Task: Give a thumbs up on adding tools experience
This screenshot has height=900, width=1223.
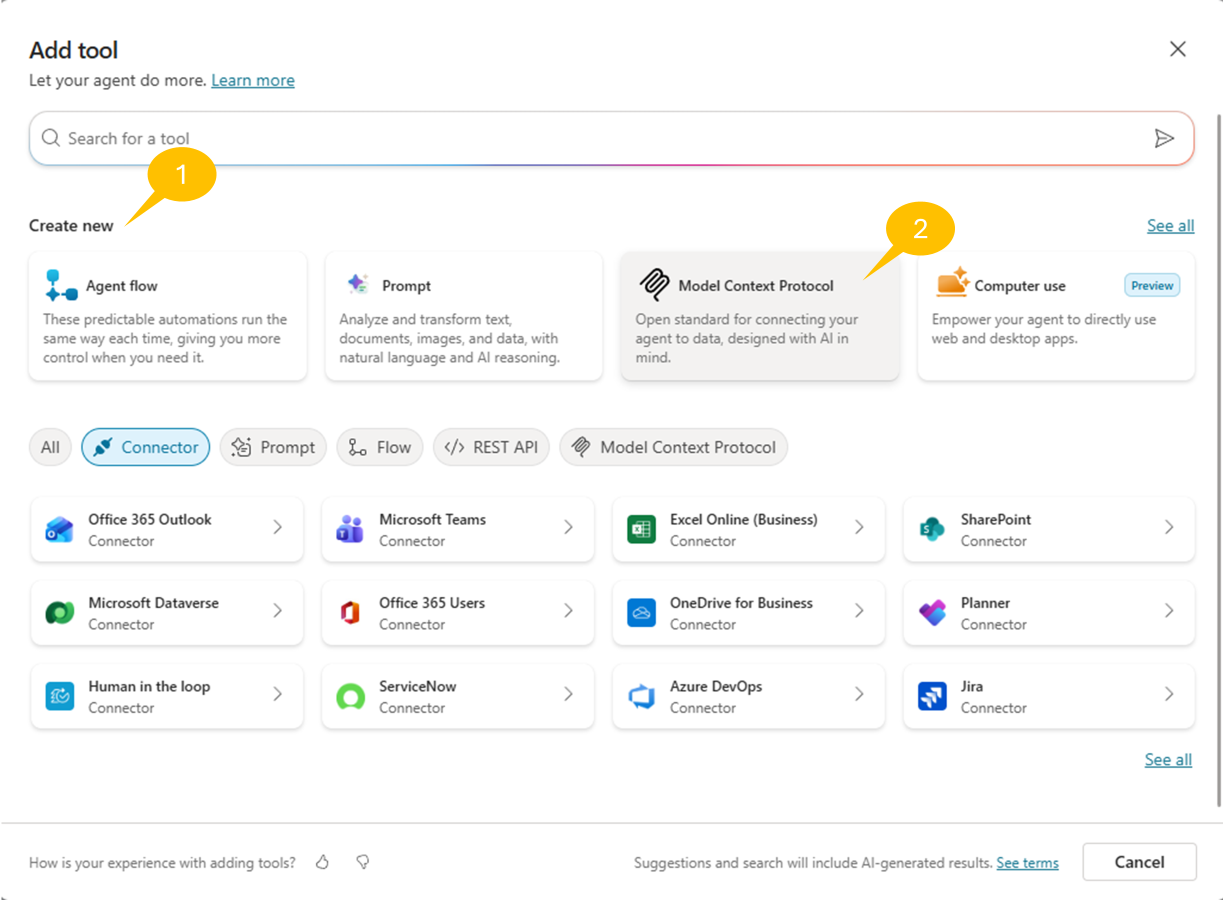Action: coord(322,862)
